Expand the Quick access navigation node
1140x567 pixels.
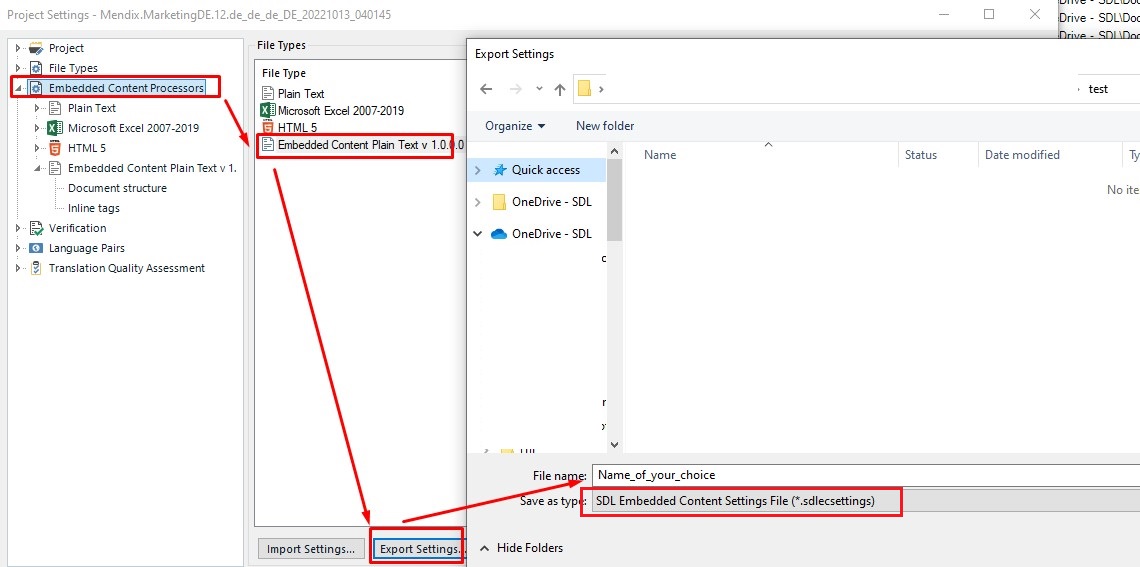click(x=478, y=170)
